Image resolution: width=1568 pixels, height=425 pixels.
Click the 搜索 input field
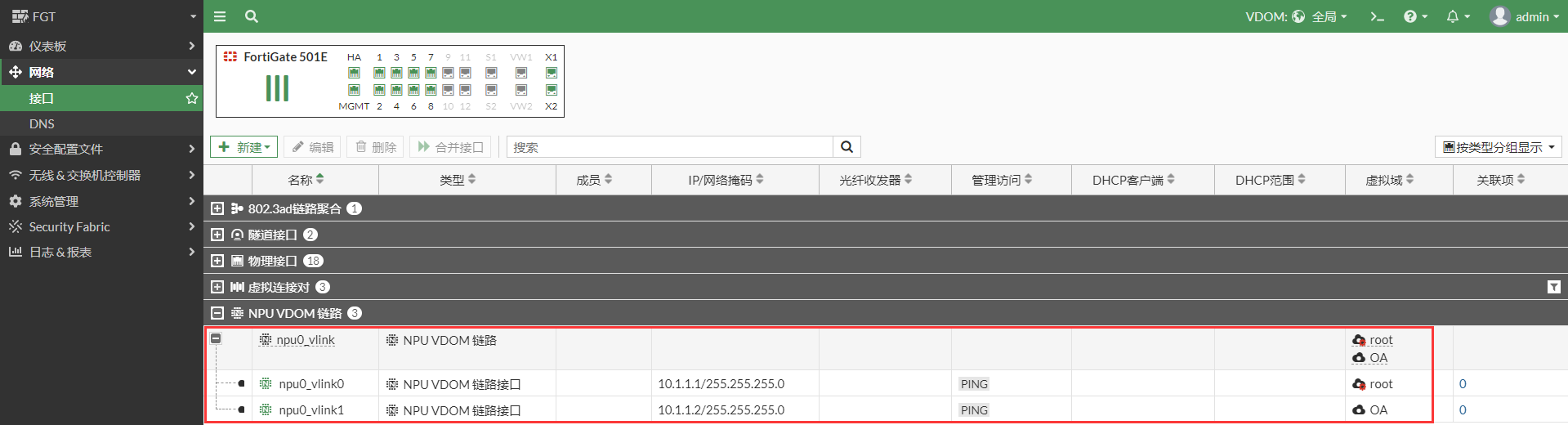(x=670, y=147)
